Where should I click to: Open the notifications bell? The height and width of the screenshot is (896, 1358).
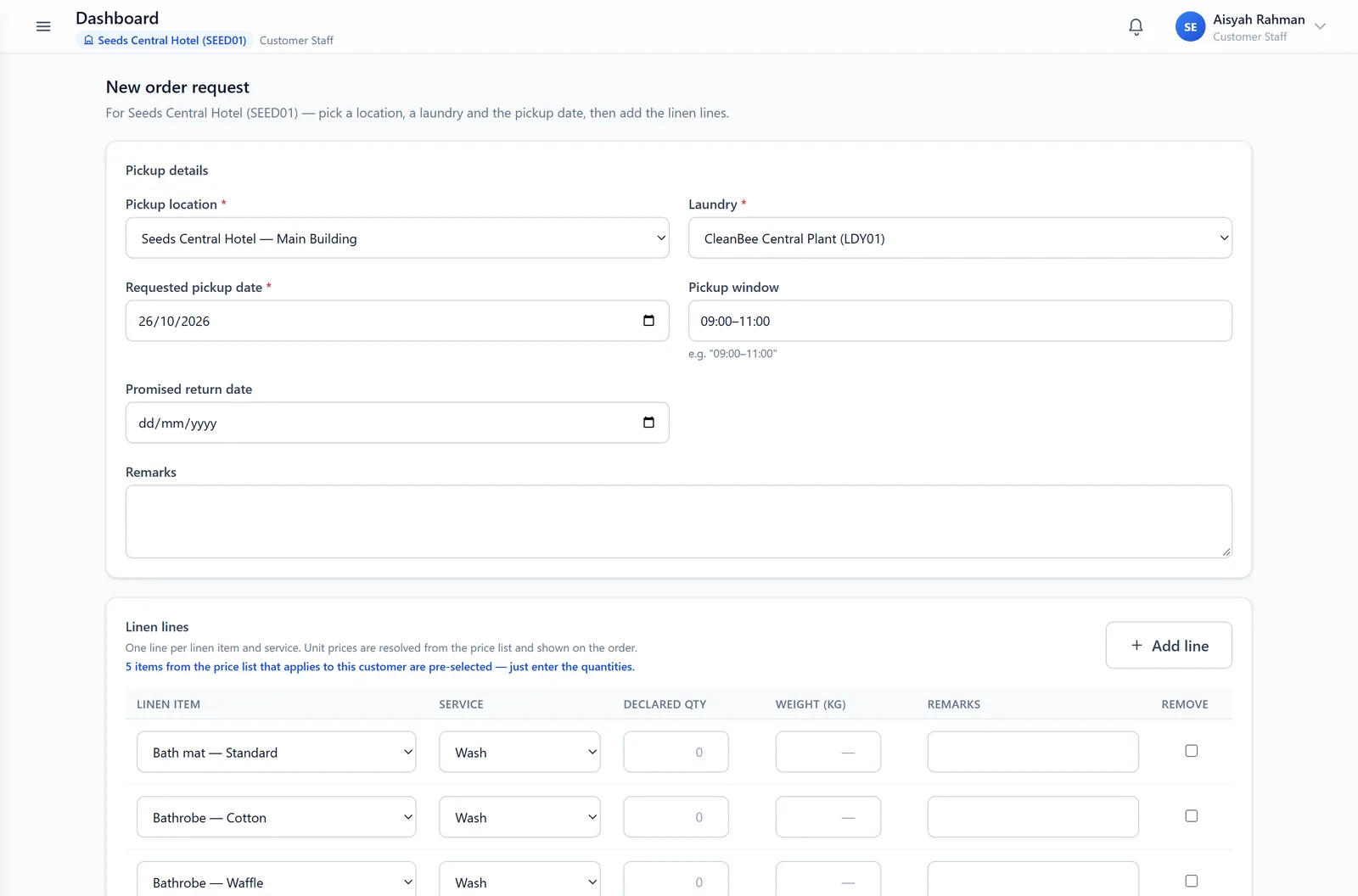(1136, 27)
